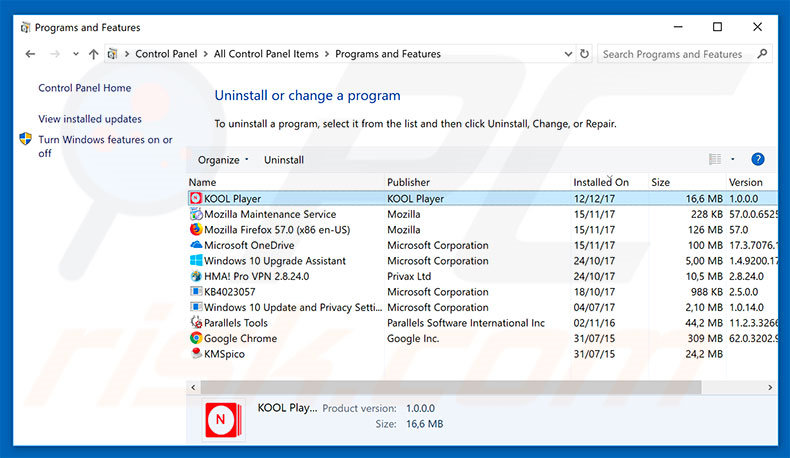
Task: Click the search magnifier icon
Action: [762, 53]
